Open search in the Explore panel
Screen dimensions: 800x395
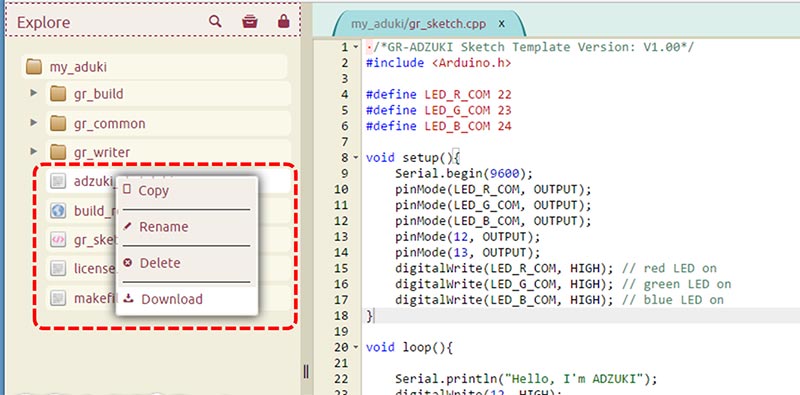tap(215, 21)
